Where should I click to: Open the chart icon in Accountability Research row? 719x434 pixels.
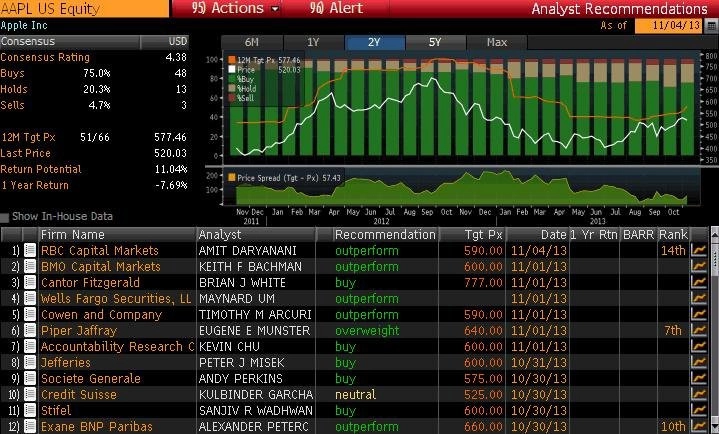click(699, 347)
